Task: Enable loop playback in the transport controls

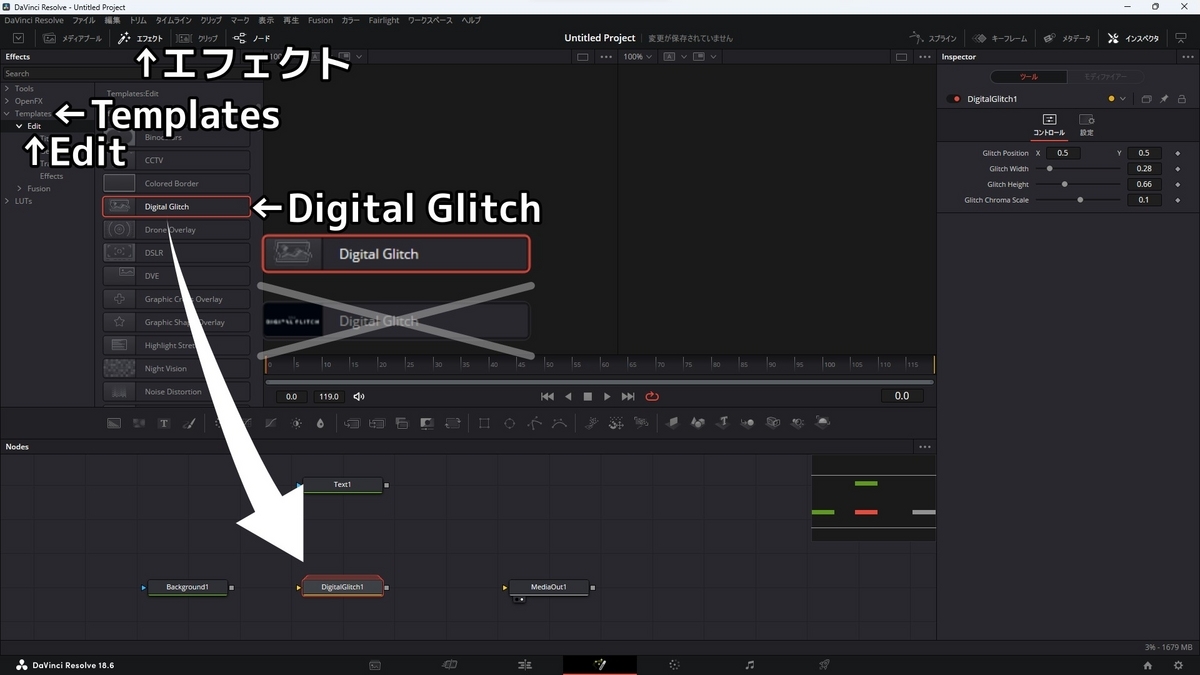Action: tap(652, 396)
